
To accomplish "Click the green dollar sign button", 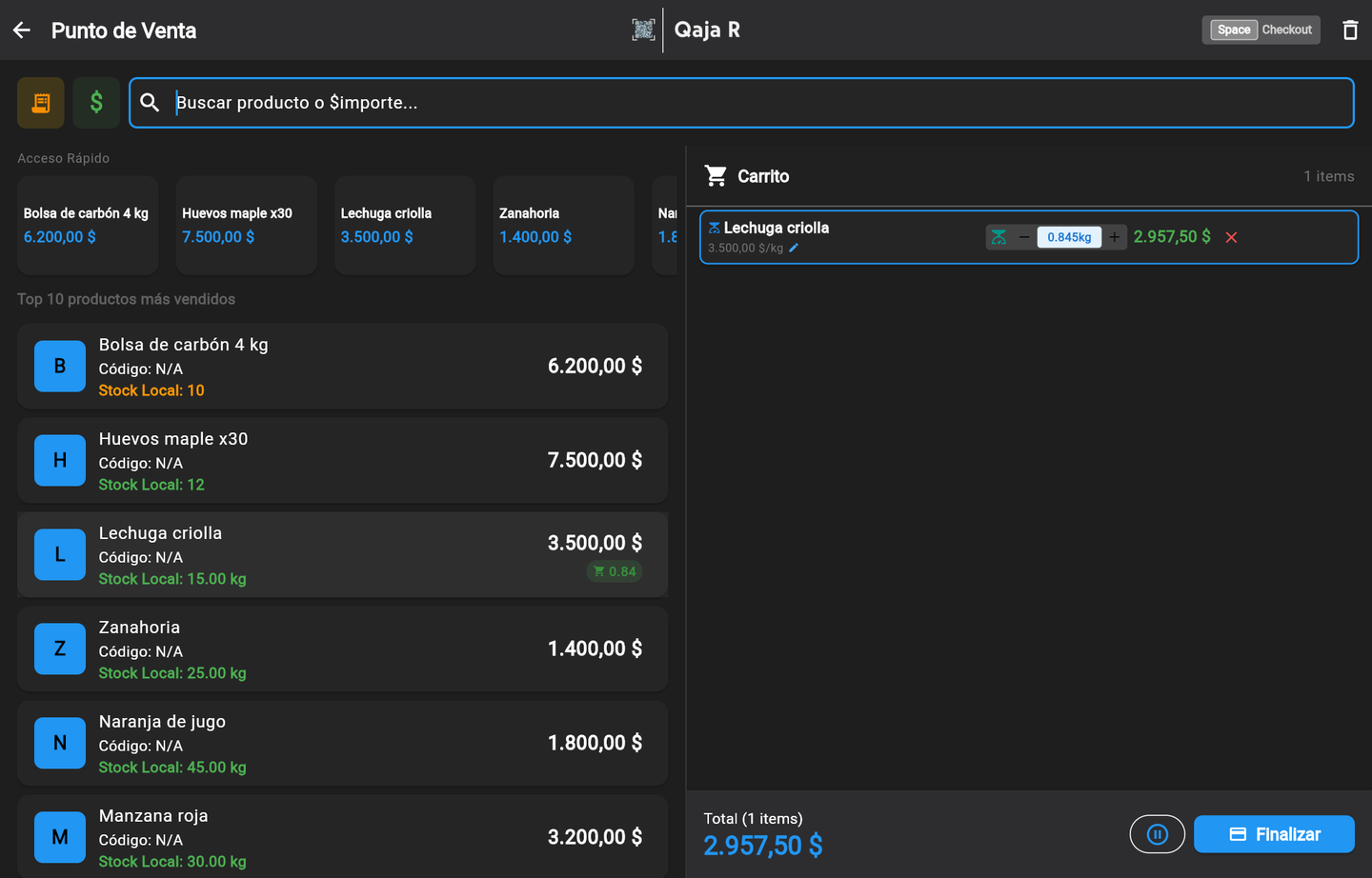I will [x=96, y=103].
